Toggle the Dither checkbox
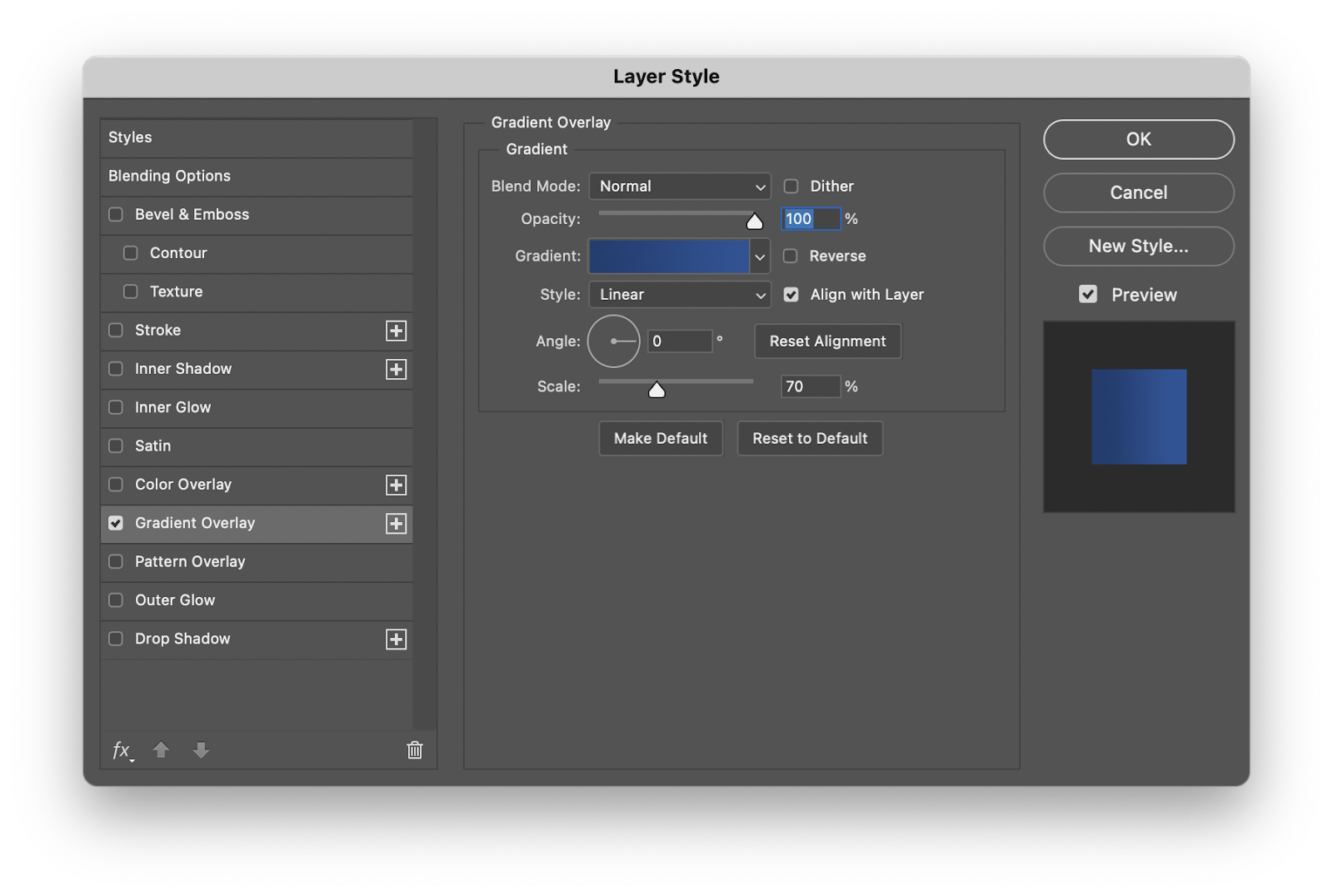 click(791, 187)
